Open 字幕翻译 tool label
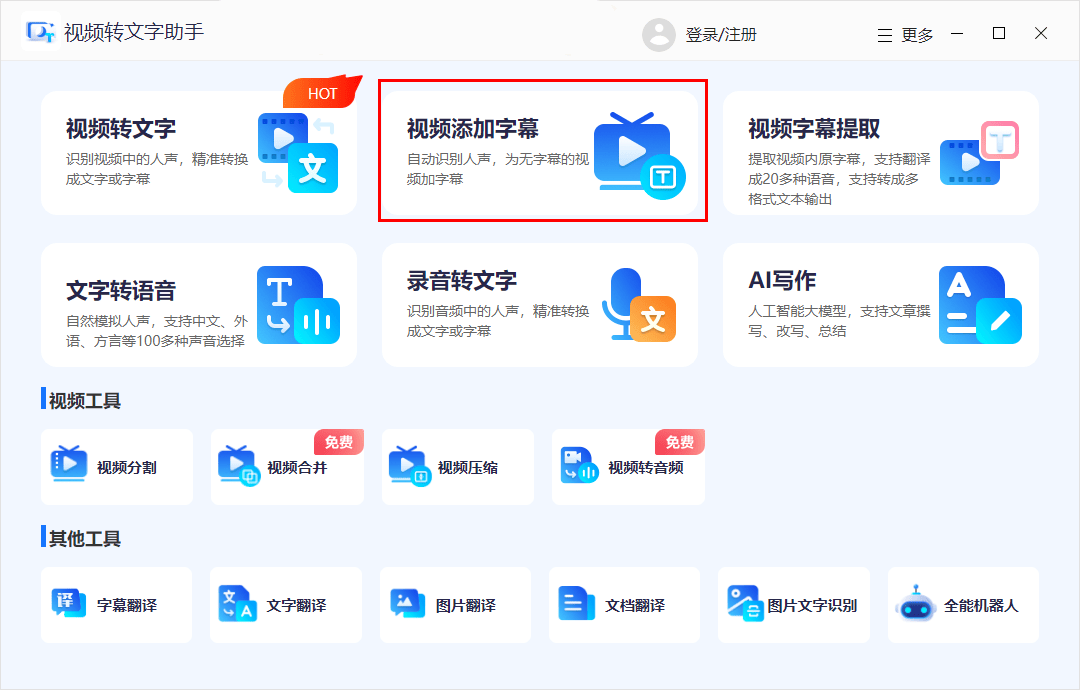The image size is (1080, 690). [127, 605]
